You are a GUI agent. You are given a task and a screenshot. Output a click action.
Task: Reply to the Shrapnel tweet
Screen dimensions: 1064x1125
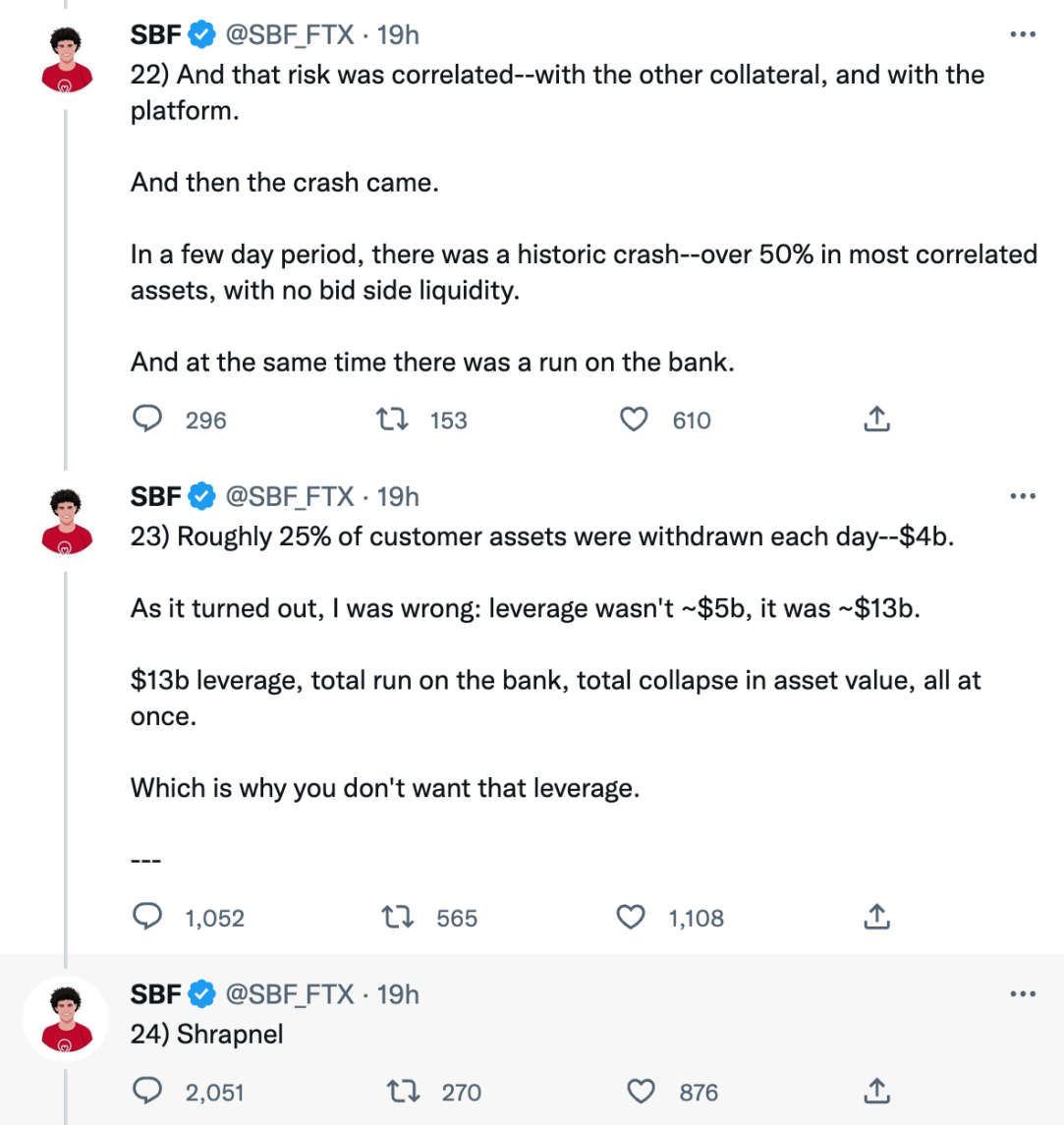click(x=147, y=1092)
